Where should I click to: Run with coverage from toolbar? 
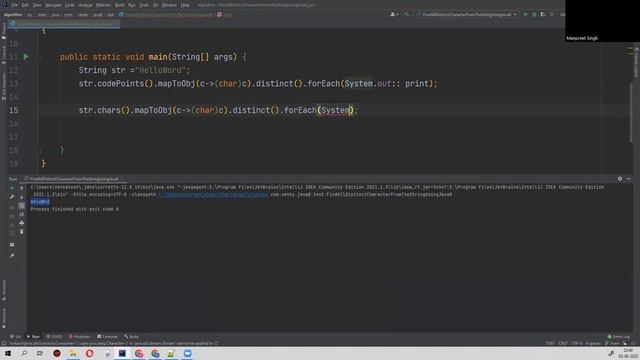click(x=543, y=14)
